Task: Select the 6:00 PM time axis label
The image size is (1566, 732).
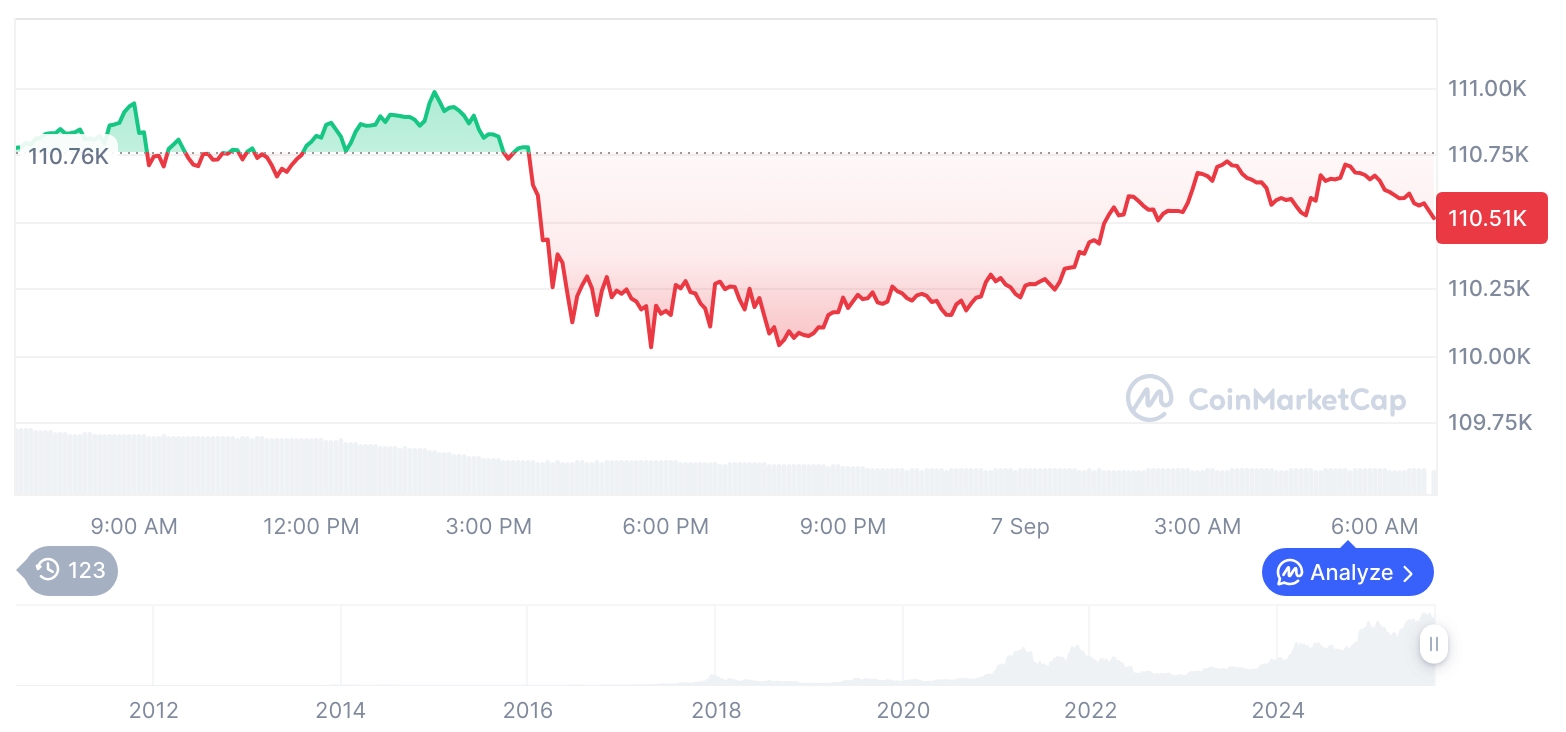Action: (x=665, y=527)
